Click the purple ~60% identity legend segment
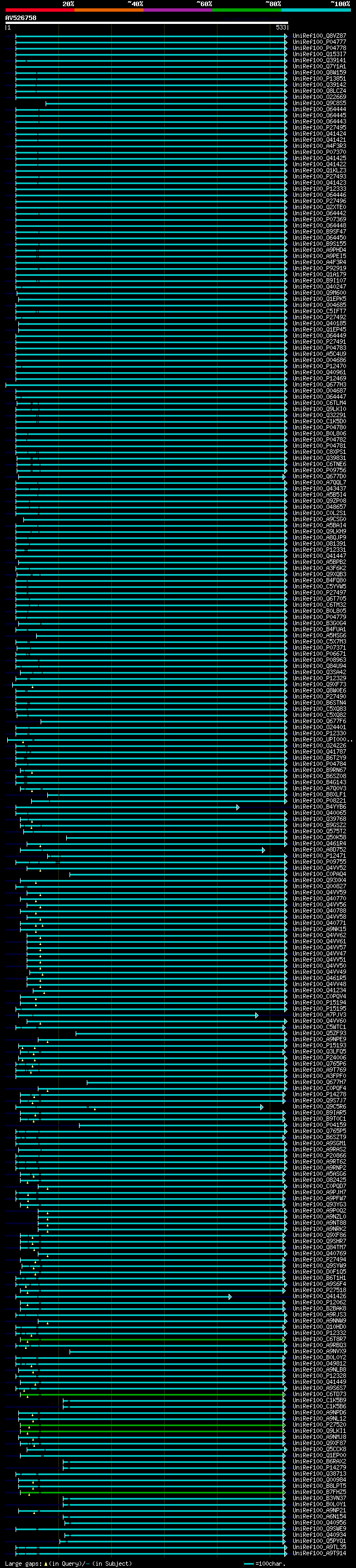 pos(179,10)
